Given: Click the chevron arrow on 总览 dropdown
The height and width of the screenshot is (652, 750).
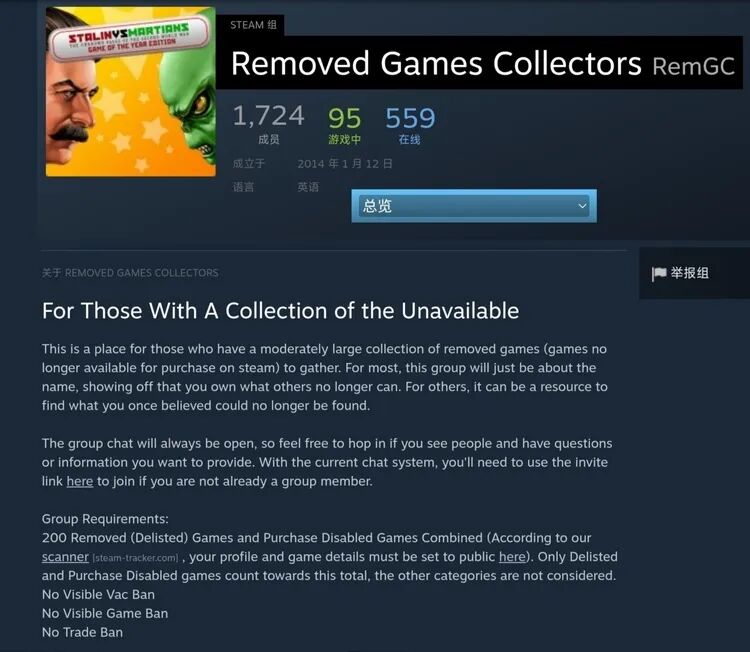Looking at the screenshot, I should (x=582, y=206).
